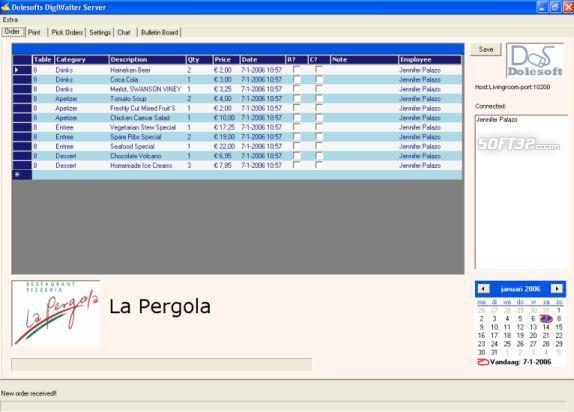Go to next month in calendar
Image resolution: width=574 pixels, height=412 pixels.
click(x=557, y=289)
